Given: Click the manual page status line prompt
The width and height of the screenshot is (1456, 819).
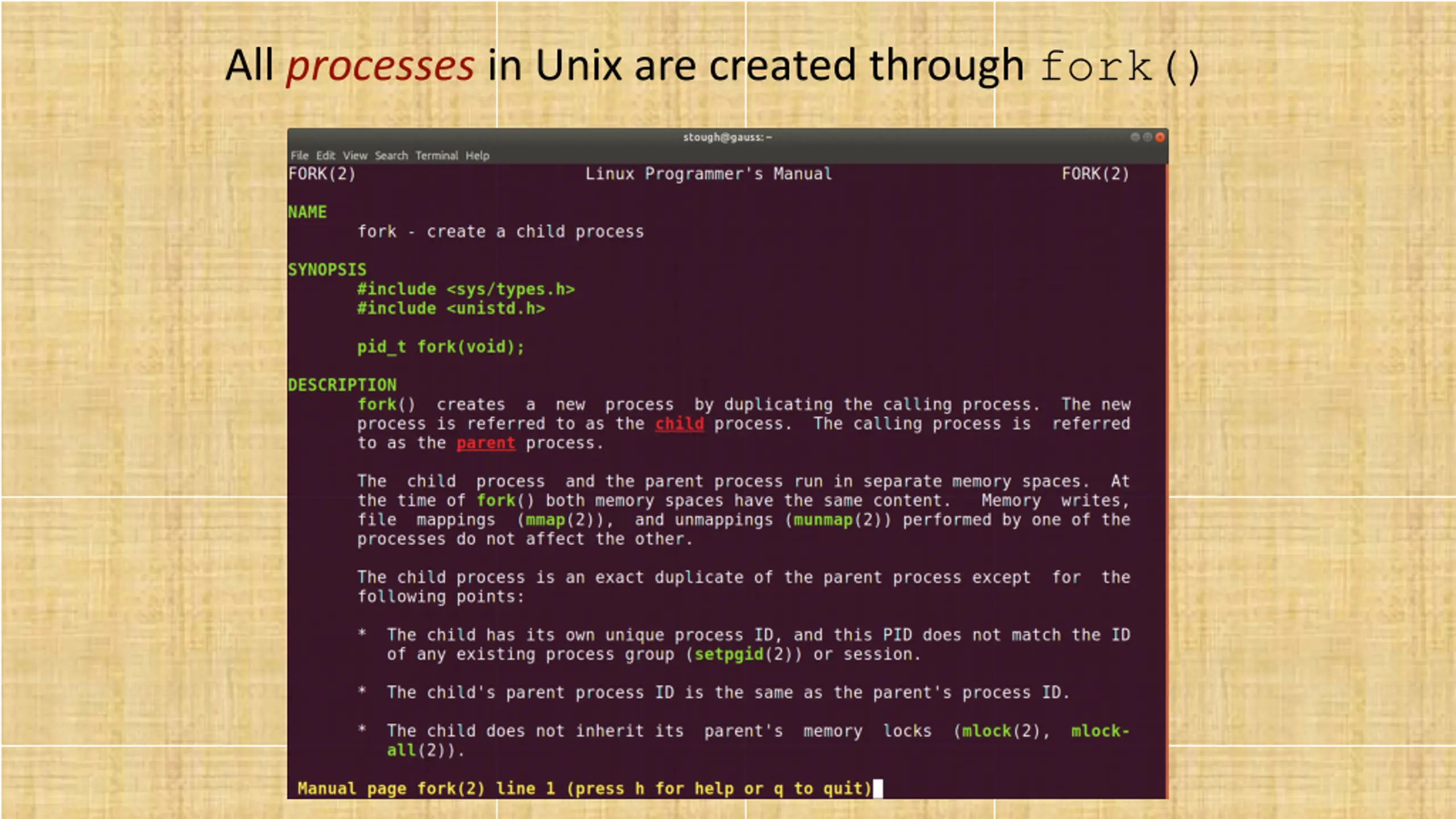Looking at the screenshot, I should (x=585, y=789).
